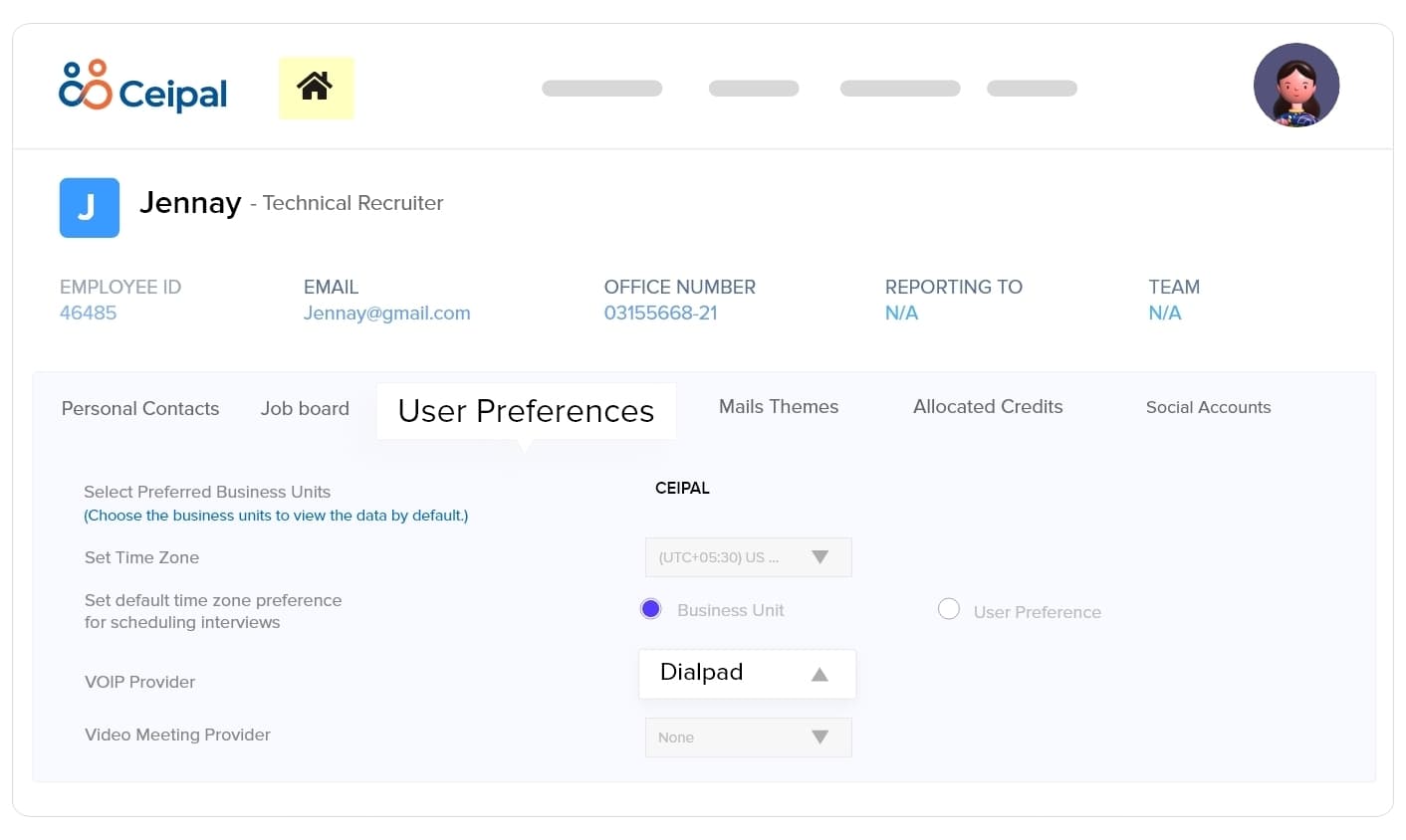Open the user profile avatar
Image resolution: width=1406 pixels, height=840 pixels.
click(x=1295, y=86)
